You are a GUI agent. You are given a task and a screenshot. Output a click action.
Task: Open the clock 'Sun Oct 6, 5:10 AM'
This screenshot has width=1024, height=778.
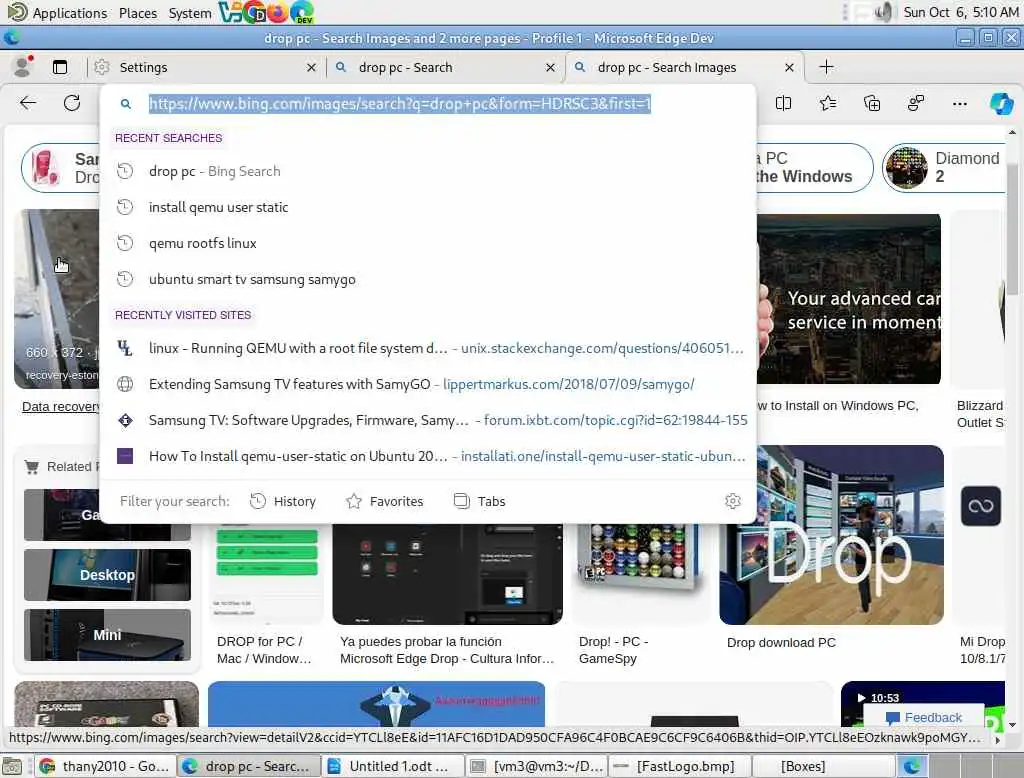[960, 12]
